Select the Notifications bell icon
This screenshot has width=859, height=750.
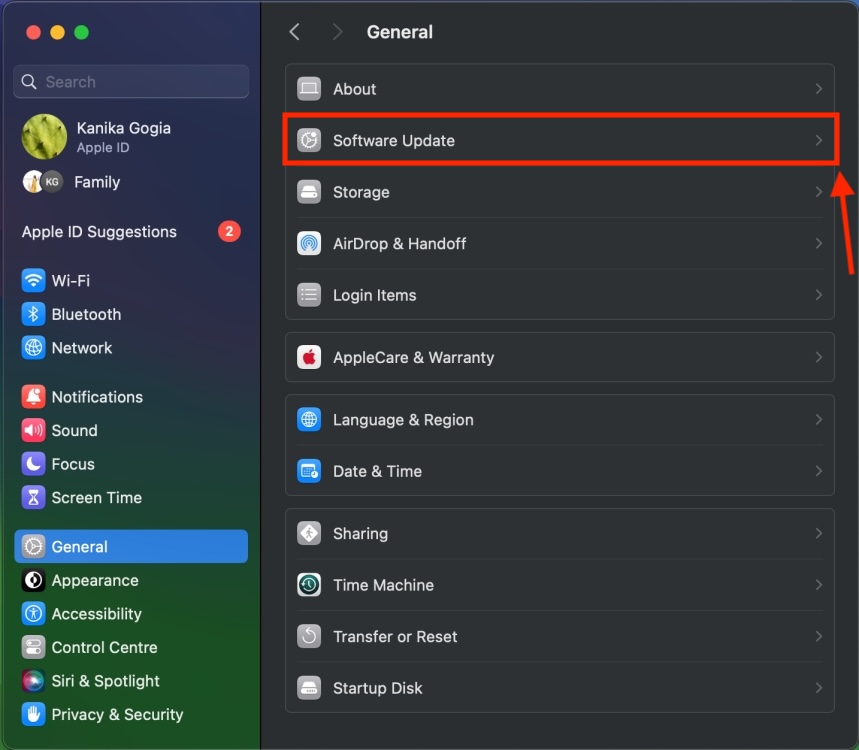coord(33,397)
